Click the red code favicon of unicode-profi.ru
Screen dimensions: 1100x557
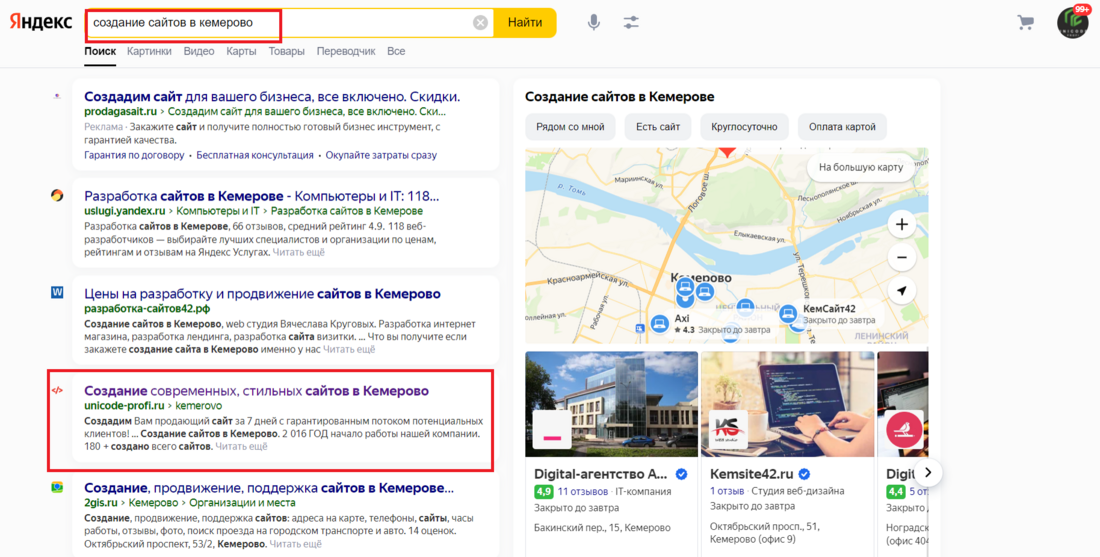coord(57,390)
